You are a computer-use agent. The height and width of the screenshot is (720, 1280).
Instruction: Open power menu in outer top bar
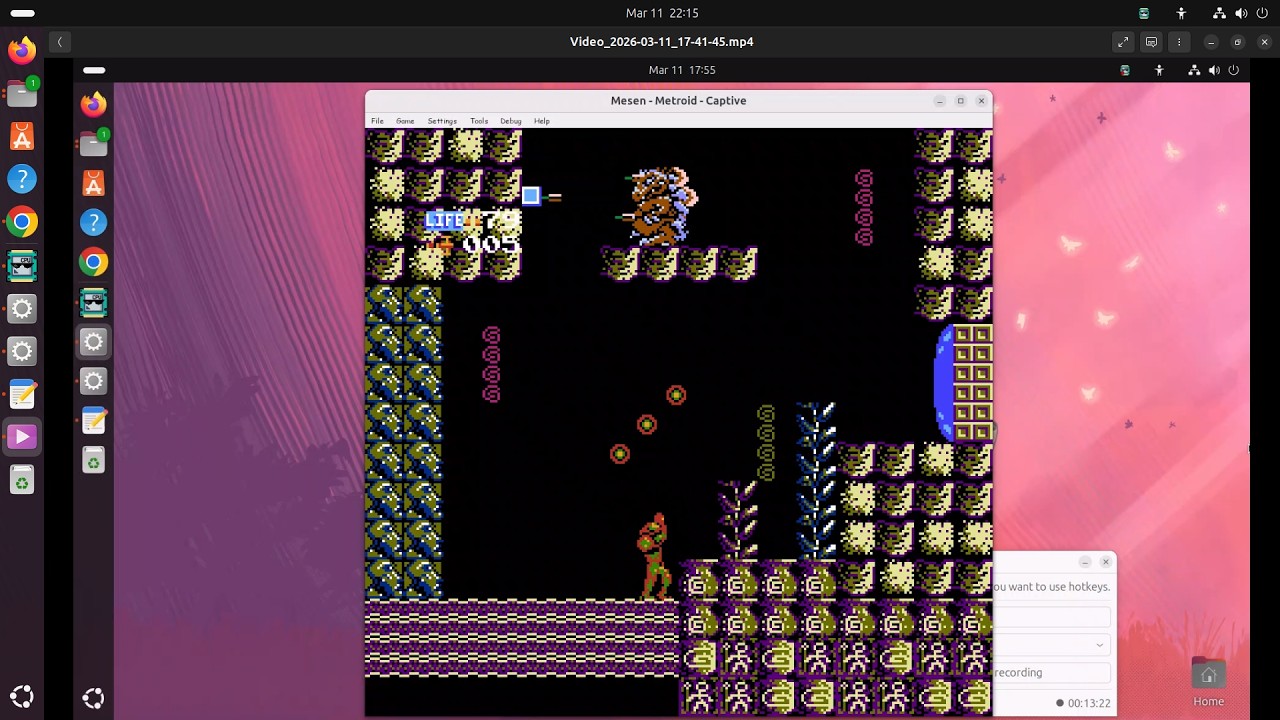coord(1263,13)
